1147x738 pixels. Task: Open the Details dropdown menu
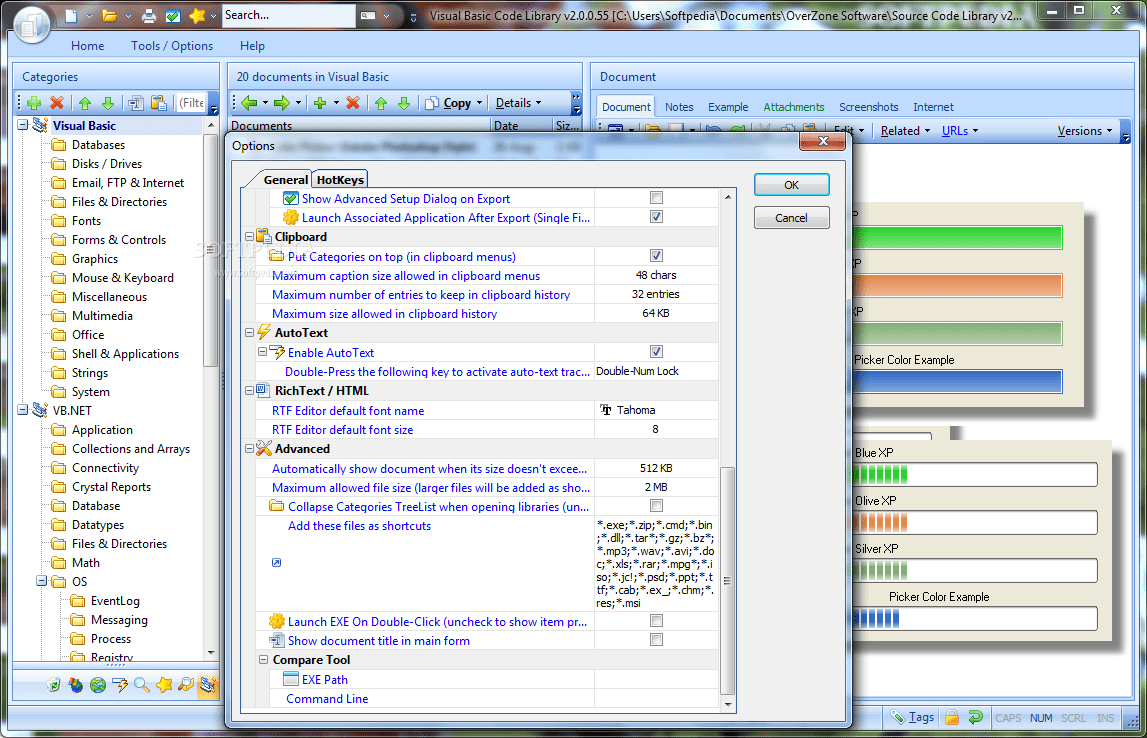coord(519,103)
